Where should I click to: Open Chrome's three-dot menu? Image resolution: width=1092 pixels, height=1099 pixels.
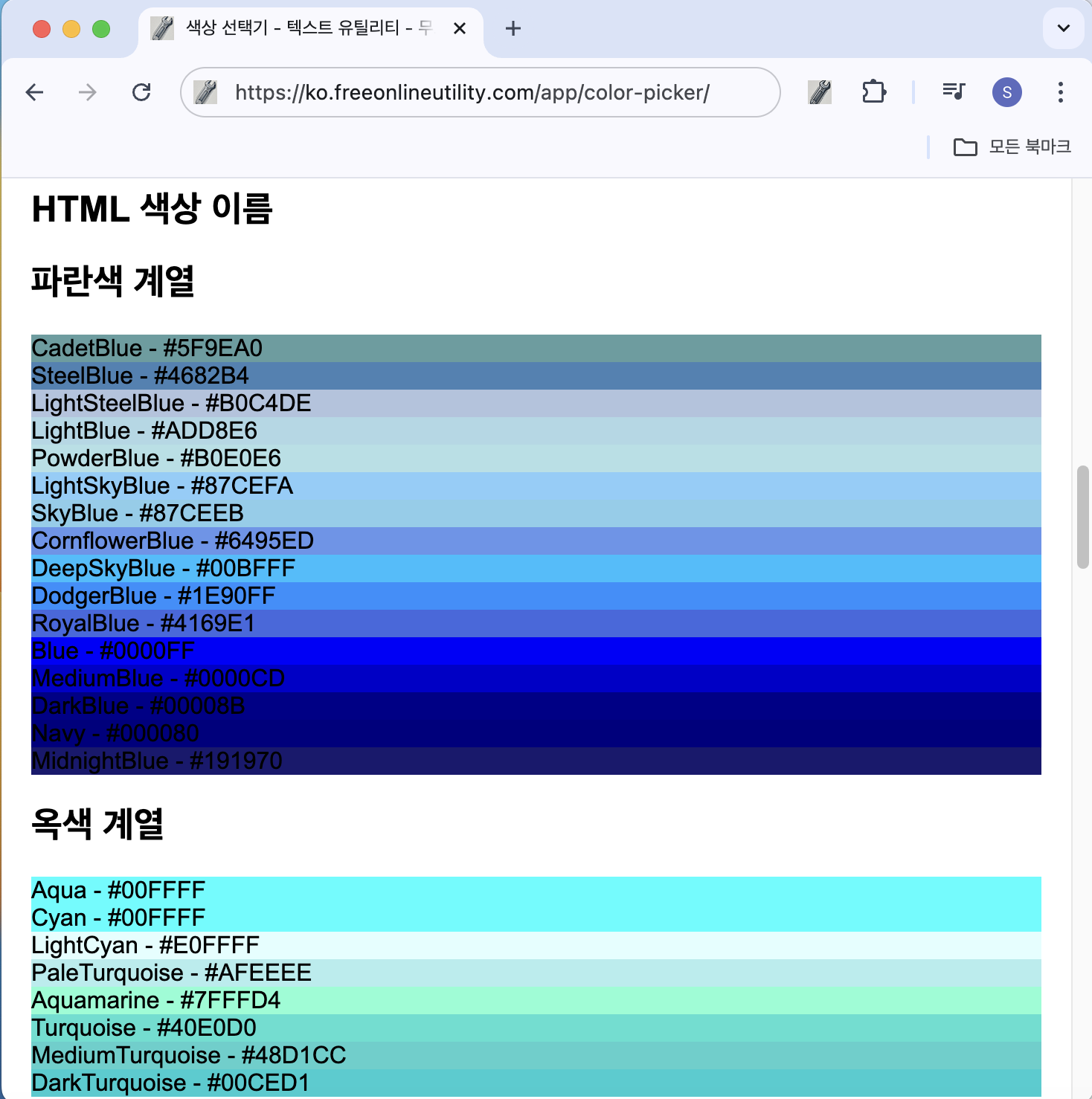coord(1061,92)
